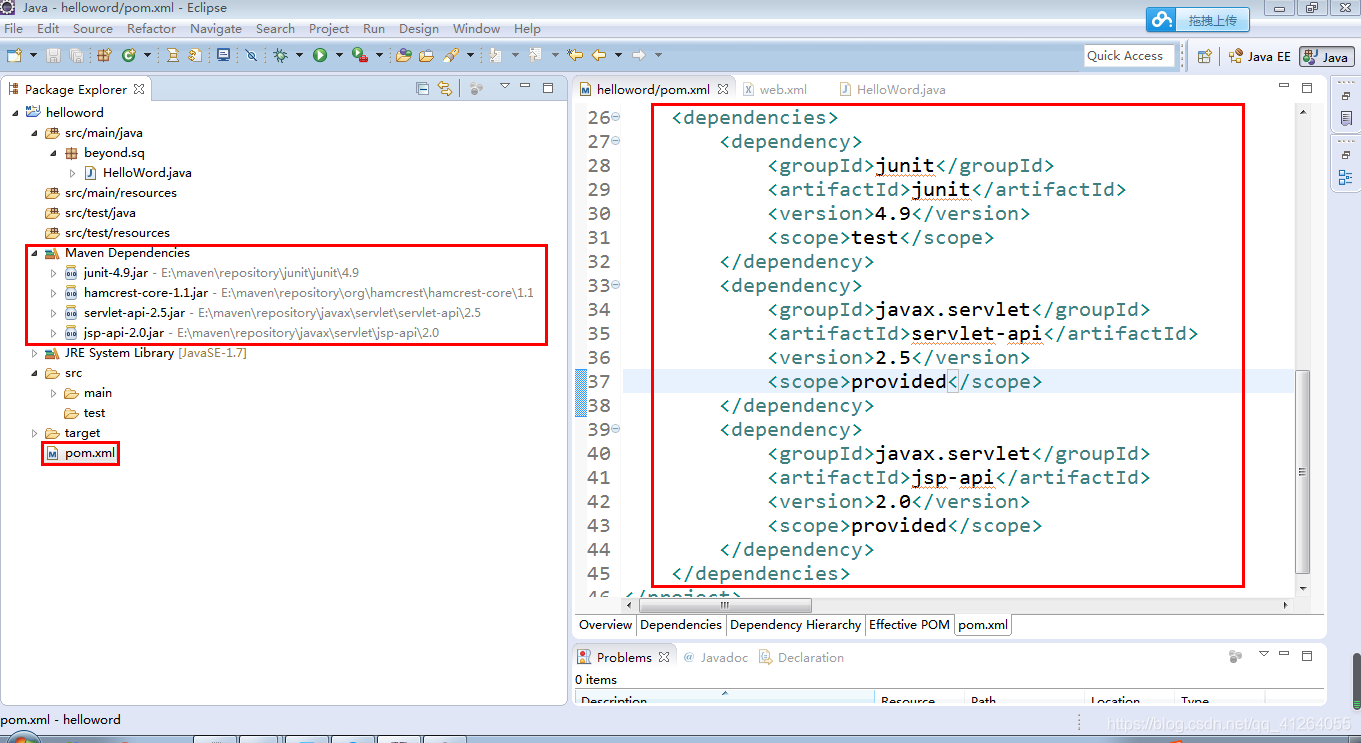The height and width of the screenshot is (743, 1361).
Task: Open the dropdown next to the Run icon
Action: point(339,55)
